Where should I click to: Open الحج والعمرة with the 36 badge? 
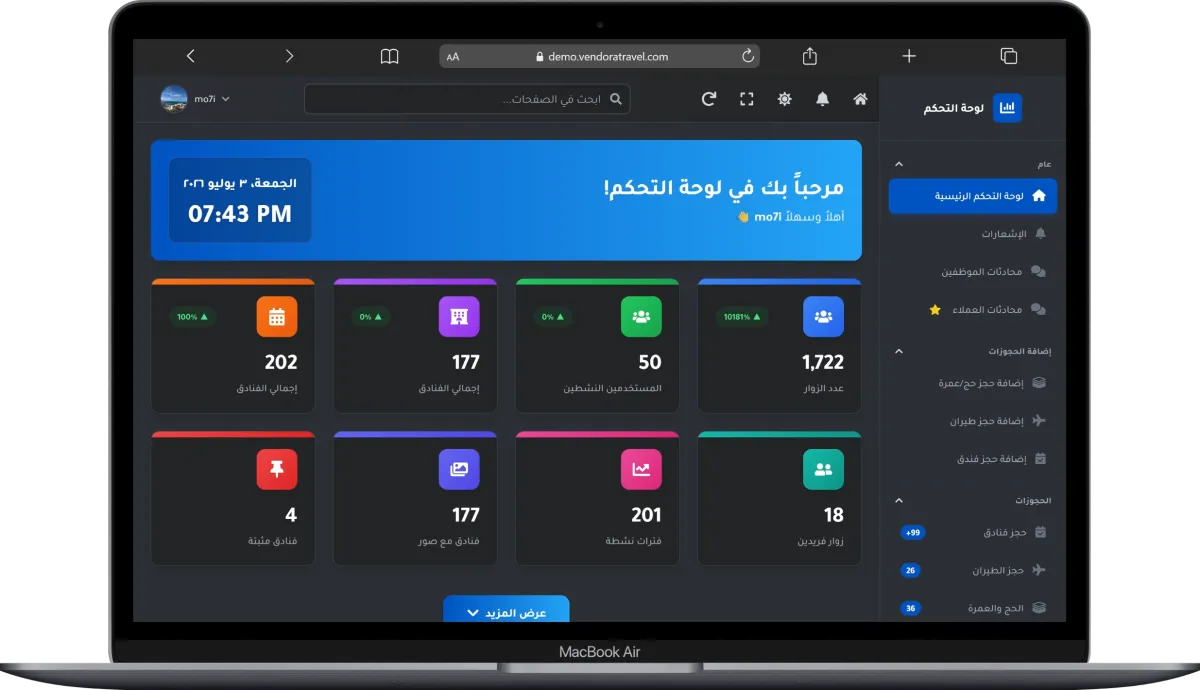(973, 608)
